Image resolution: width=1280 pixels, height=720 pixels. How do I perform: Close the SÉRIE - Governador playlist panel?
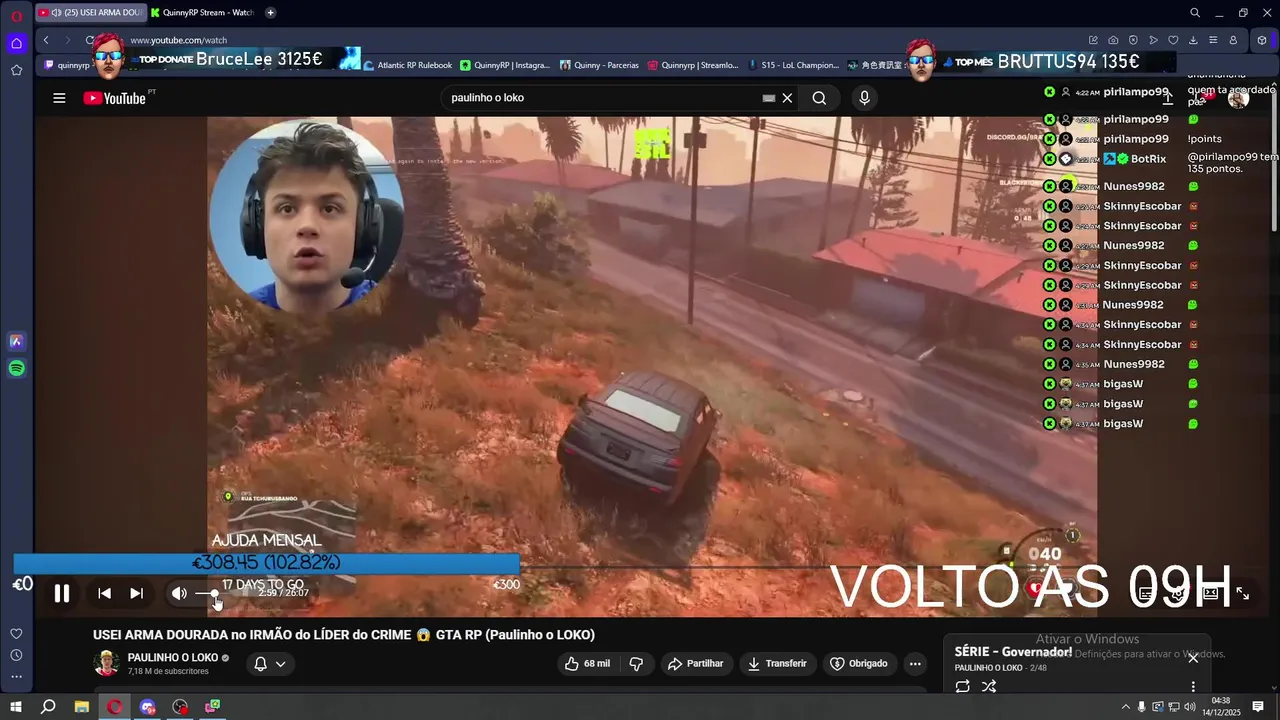[x=1192, y=658]
